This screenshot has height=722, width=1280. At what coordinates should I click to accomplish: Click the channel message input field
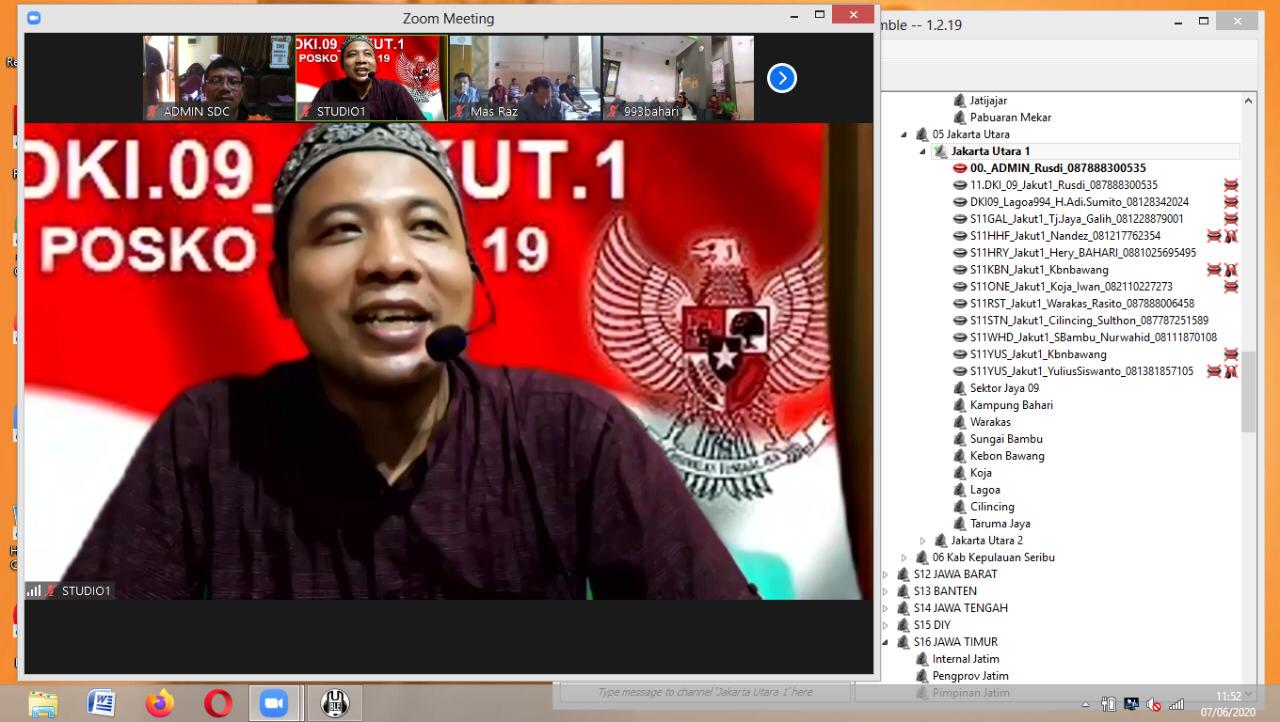click(704, 692)
